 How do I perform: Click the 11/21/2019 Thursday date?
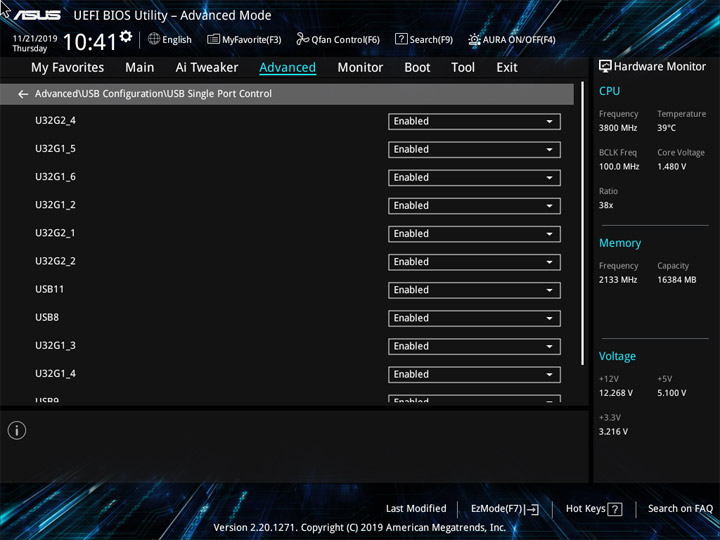[x=35, y=44]
